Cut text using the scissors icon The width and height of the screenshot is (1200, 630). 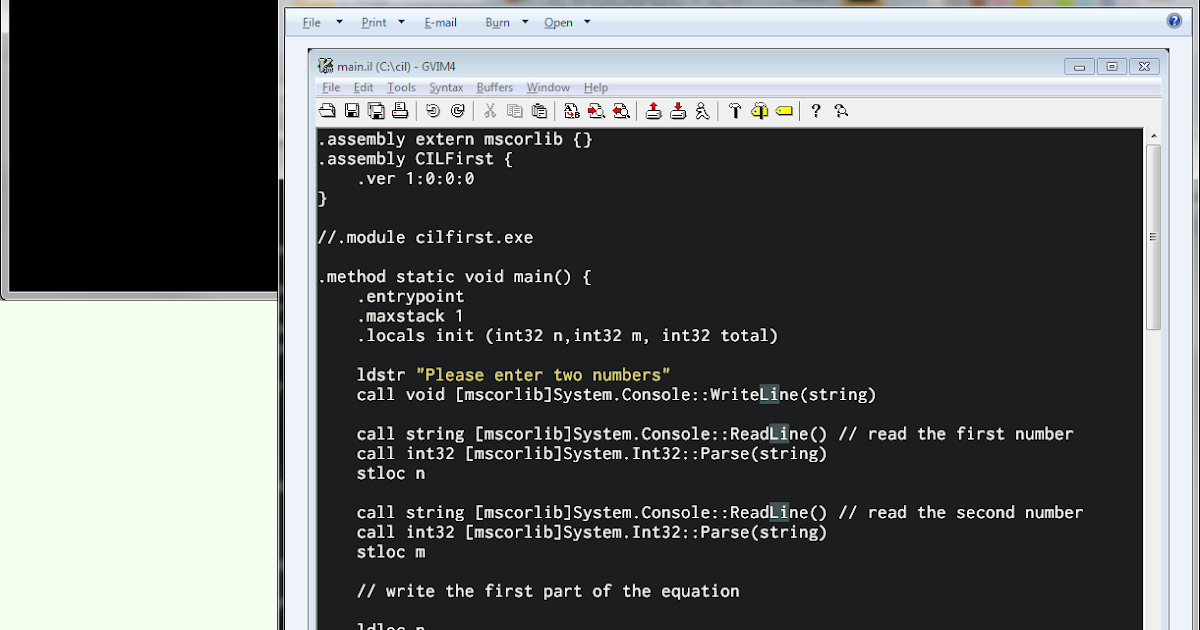(489, 111)
